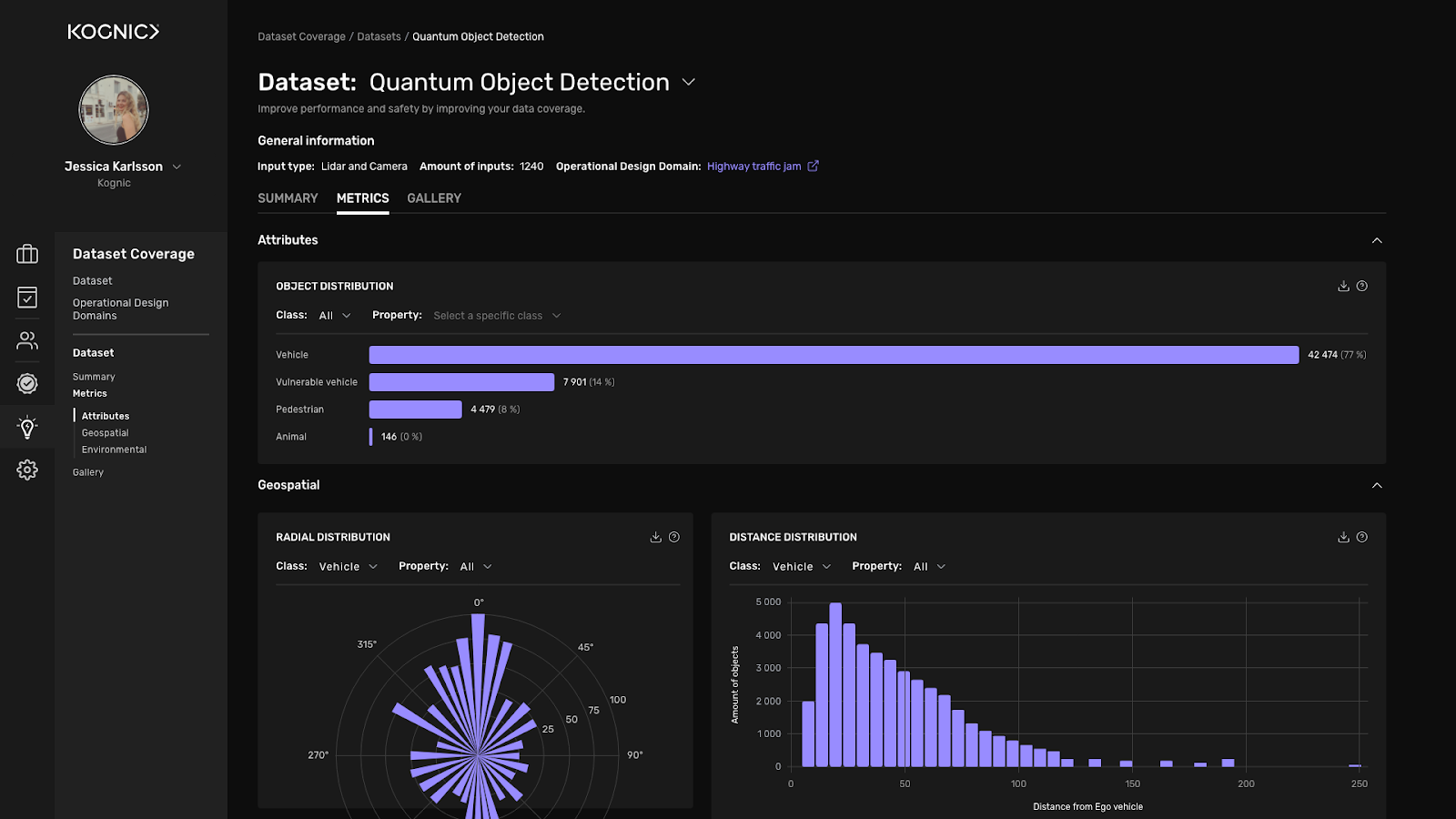
Task: Open the users sidebar icon
Action: (27, 340)
